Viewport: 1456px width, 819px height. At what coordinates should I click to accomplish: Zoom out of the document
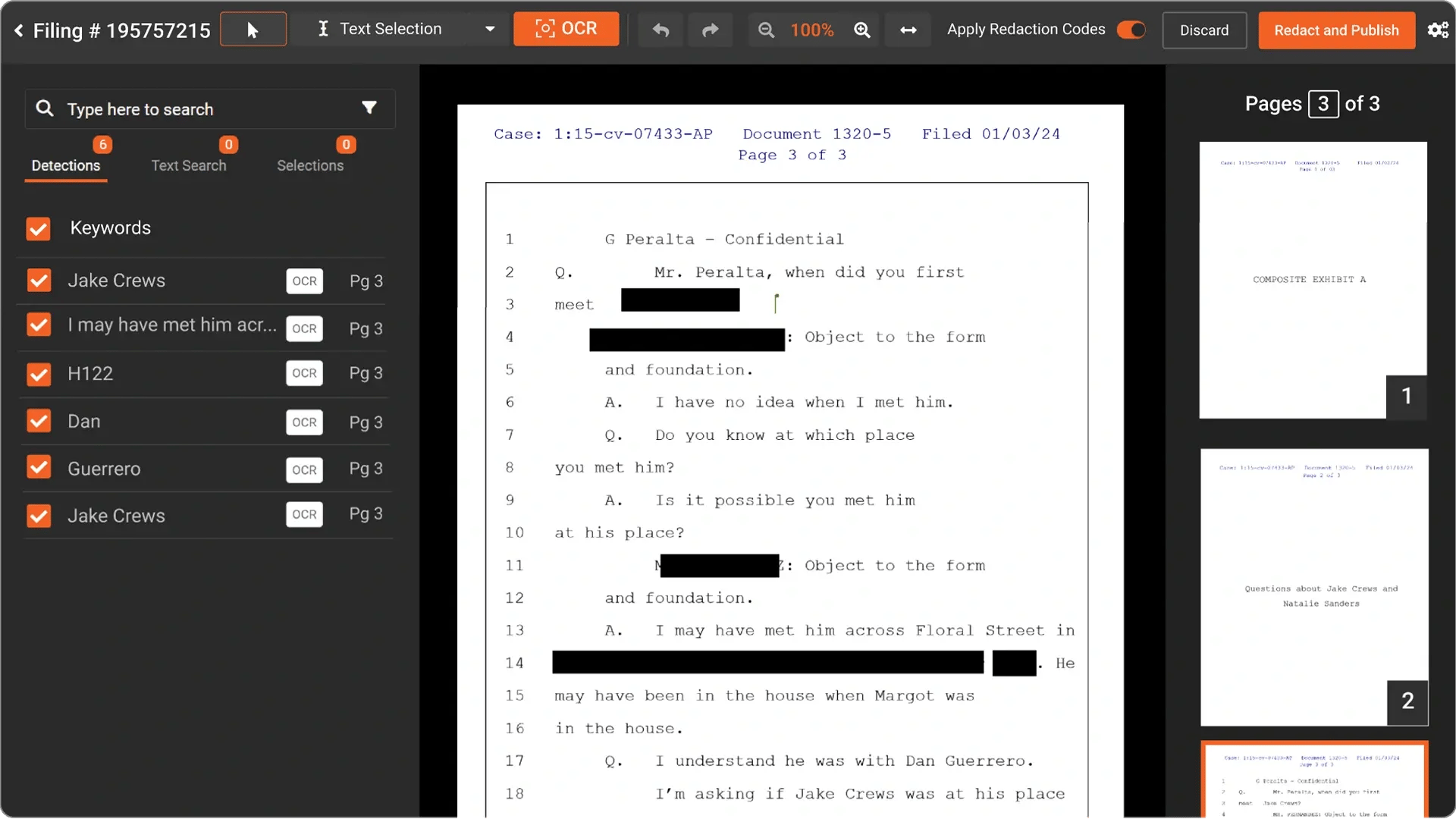pos(766,30)
